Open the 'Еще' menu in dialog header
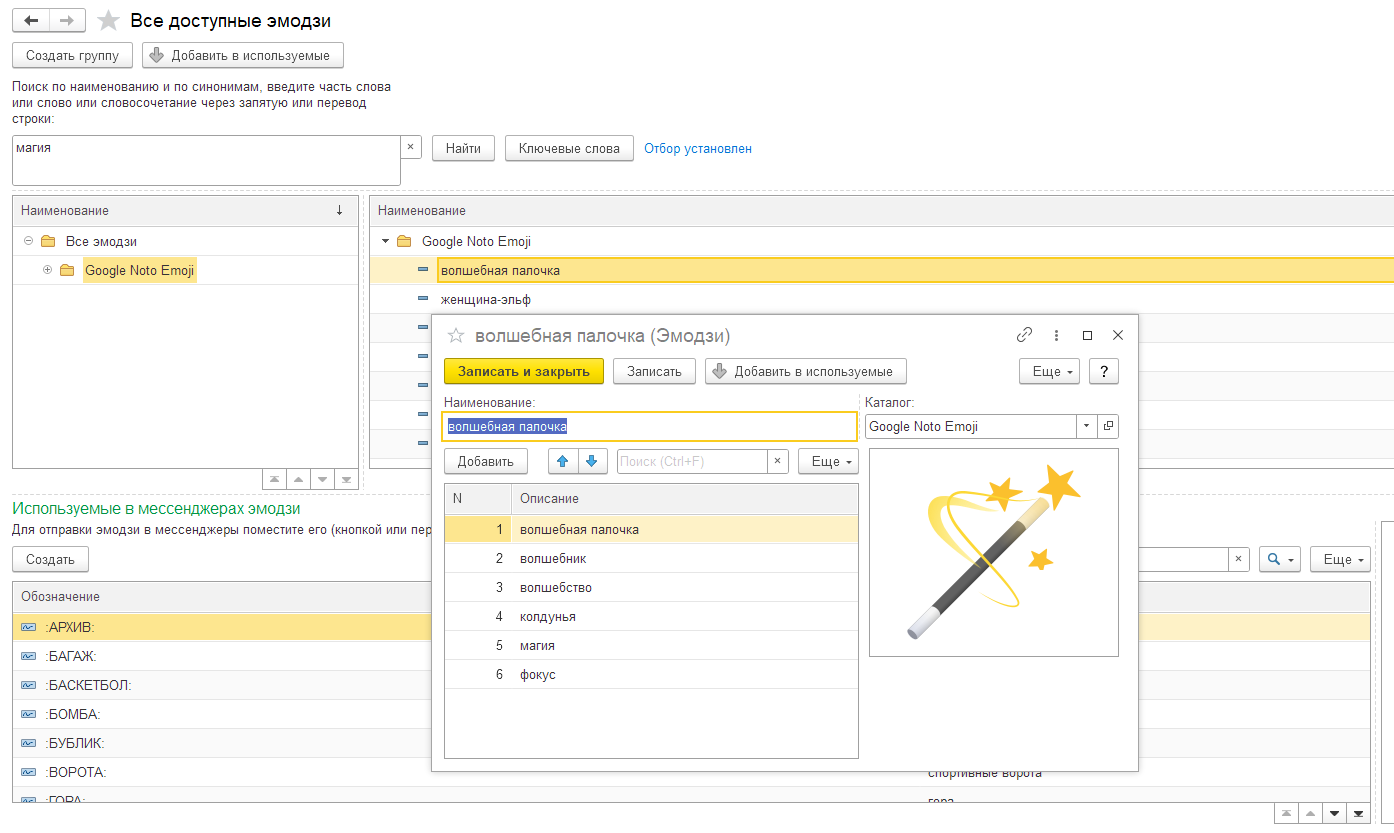The width and height of the screenshot is (1394, 833). point(1048,371)
